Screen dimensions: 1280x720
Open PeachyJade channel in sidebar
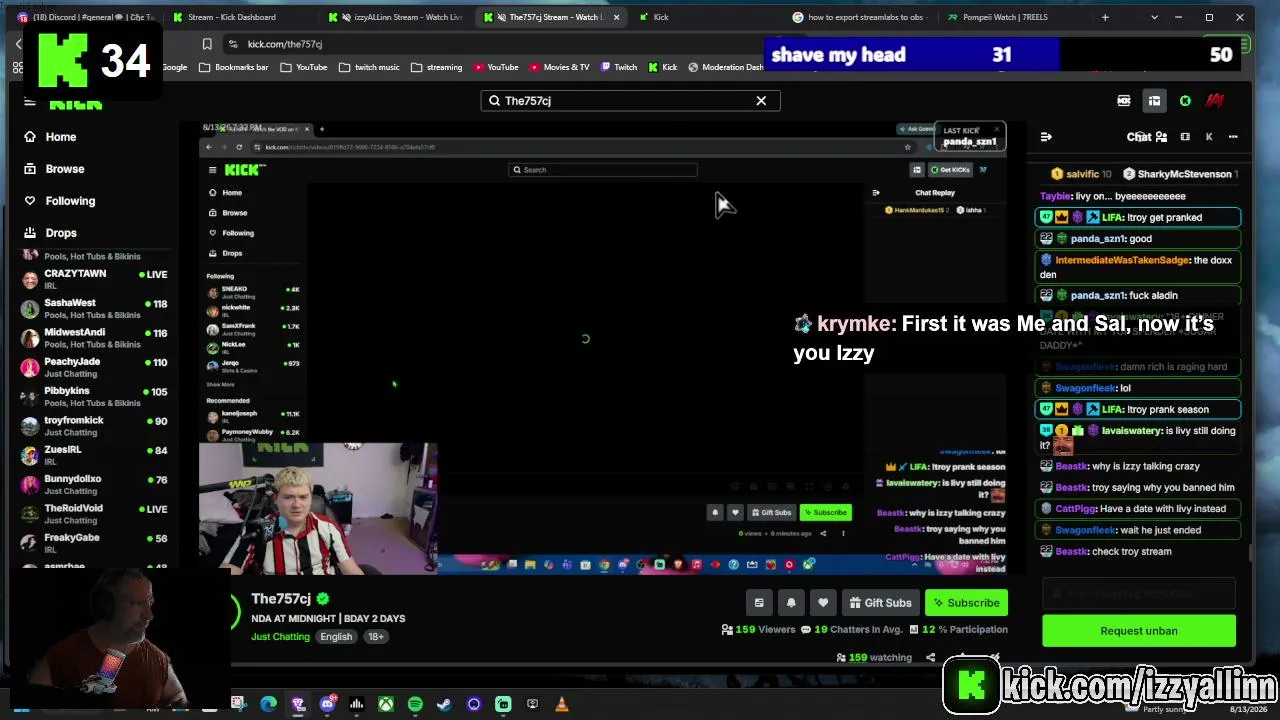point(97,366)
